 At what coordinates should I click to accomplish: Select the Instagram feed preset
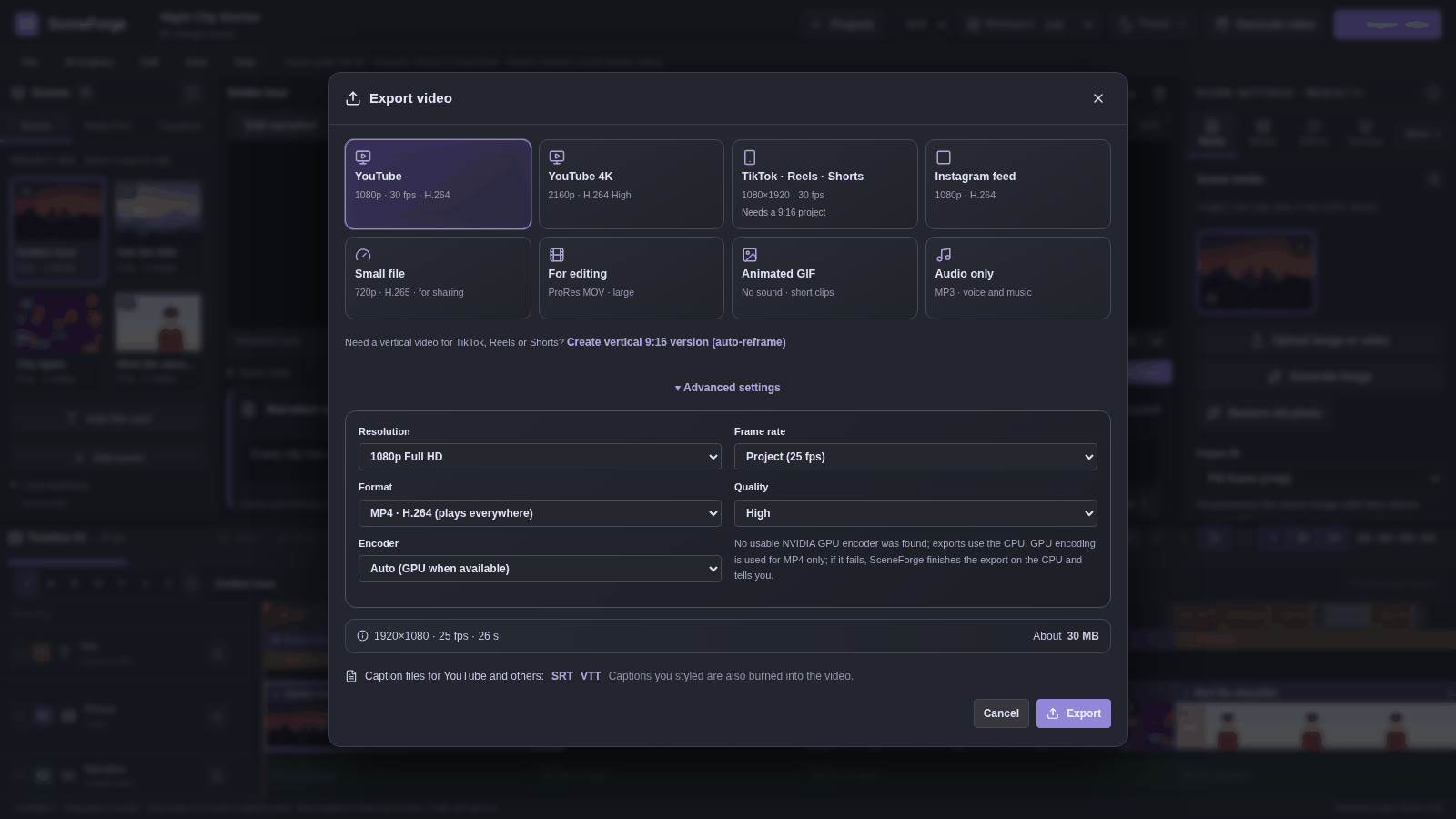pyautogui.click(x=1018, y=184)
